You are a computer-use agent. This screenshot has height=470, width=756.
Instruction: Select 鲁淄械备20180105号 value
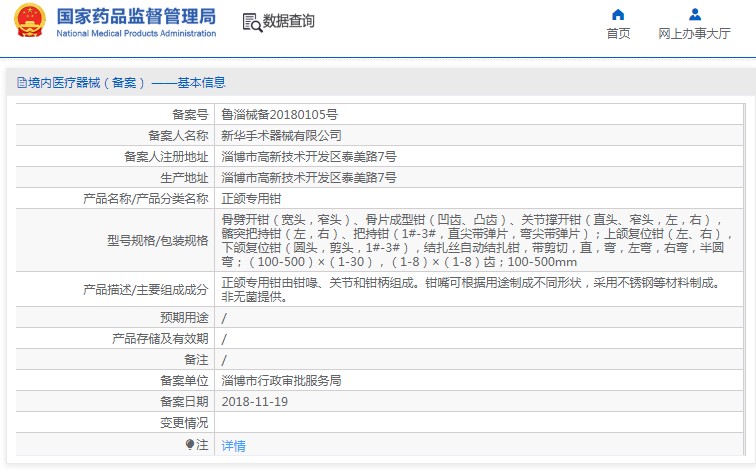(x=280, y=115)
